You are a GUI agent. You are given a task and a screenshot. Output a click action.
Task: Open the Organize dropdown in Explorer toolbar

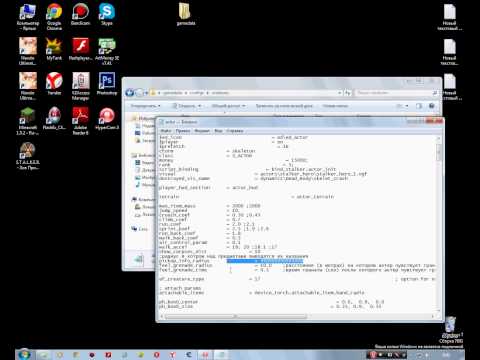145,106
